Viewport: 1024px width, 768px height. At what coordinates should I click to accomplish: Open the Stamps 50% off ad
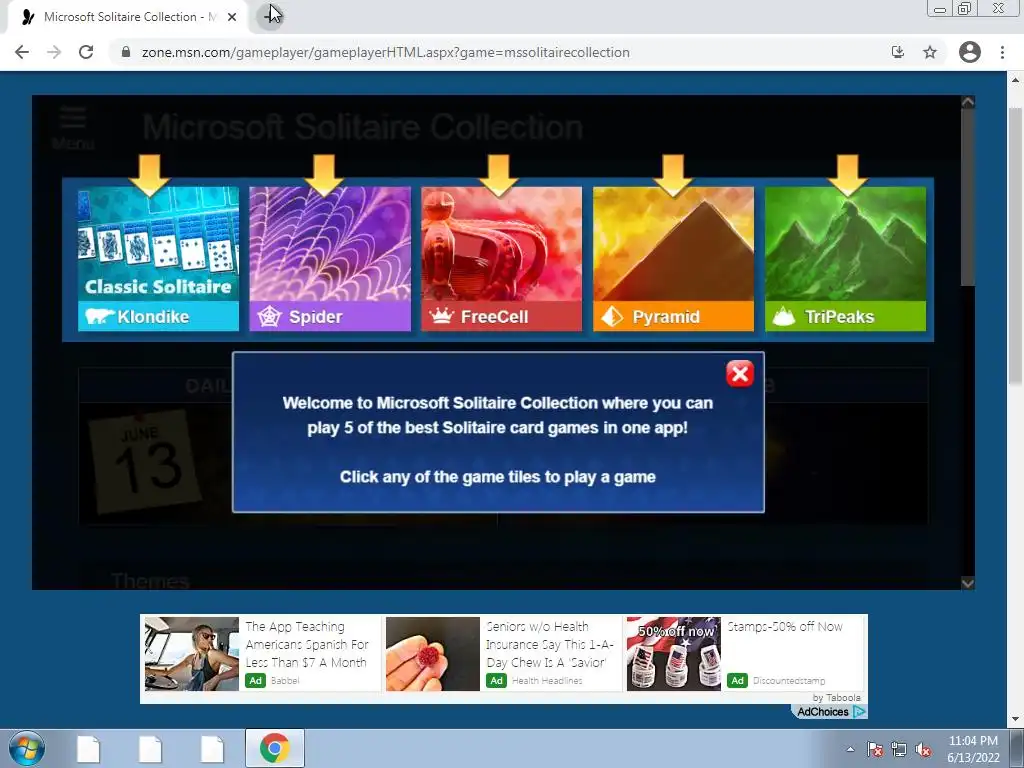coord(744,654)
